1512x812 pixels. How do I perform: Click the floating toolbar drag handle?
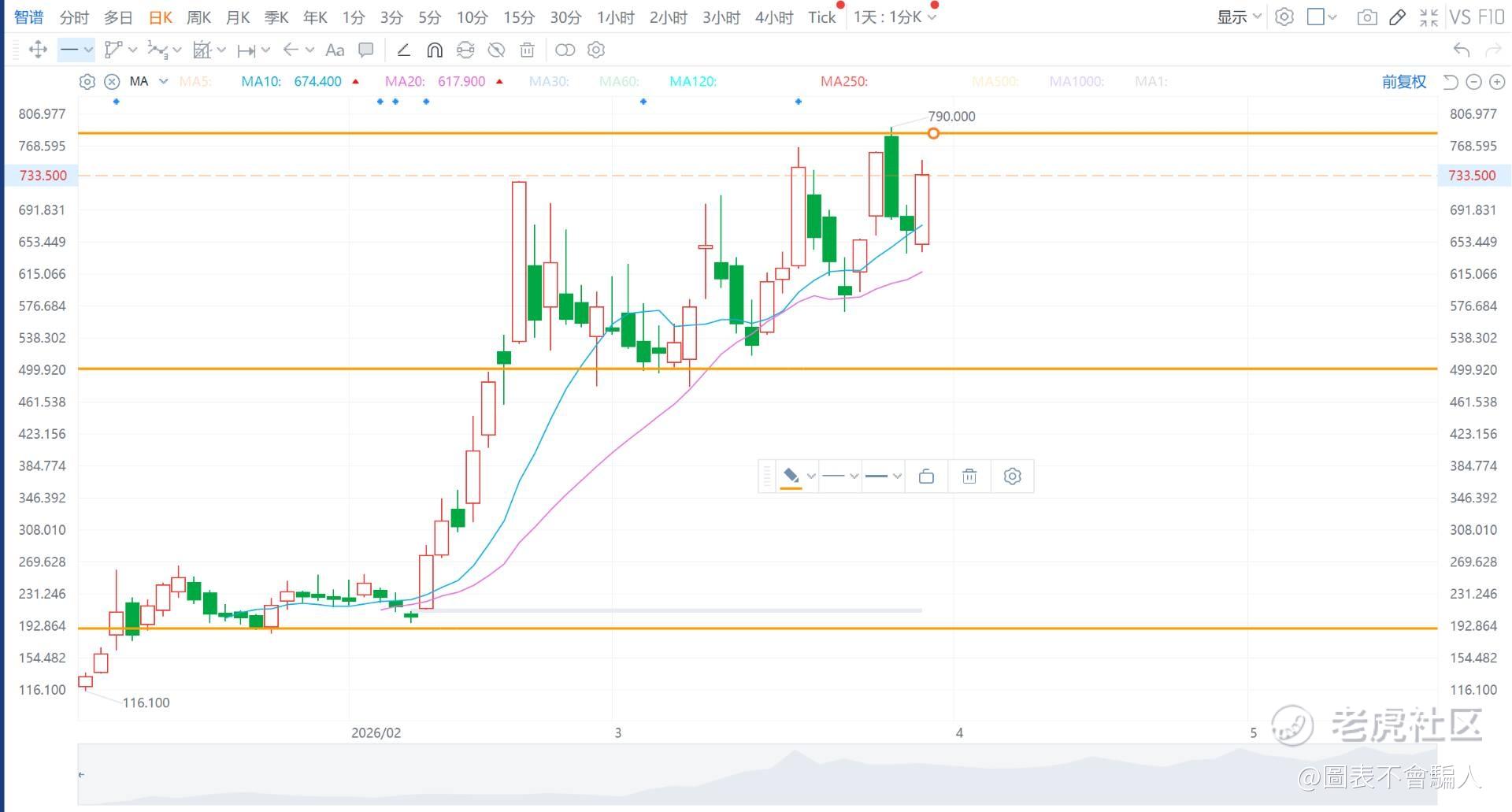tap(767, 476)
